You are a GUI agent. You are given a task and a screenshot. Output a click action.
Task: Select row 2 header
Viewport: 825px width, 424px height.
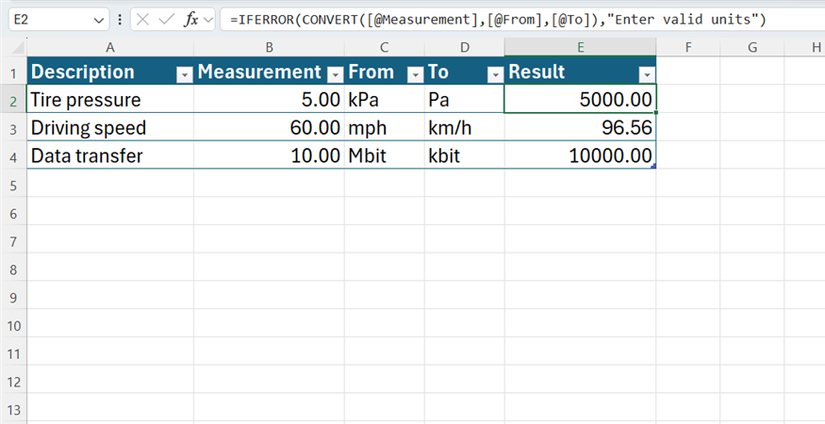click(13, 99)
